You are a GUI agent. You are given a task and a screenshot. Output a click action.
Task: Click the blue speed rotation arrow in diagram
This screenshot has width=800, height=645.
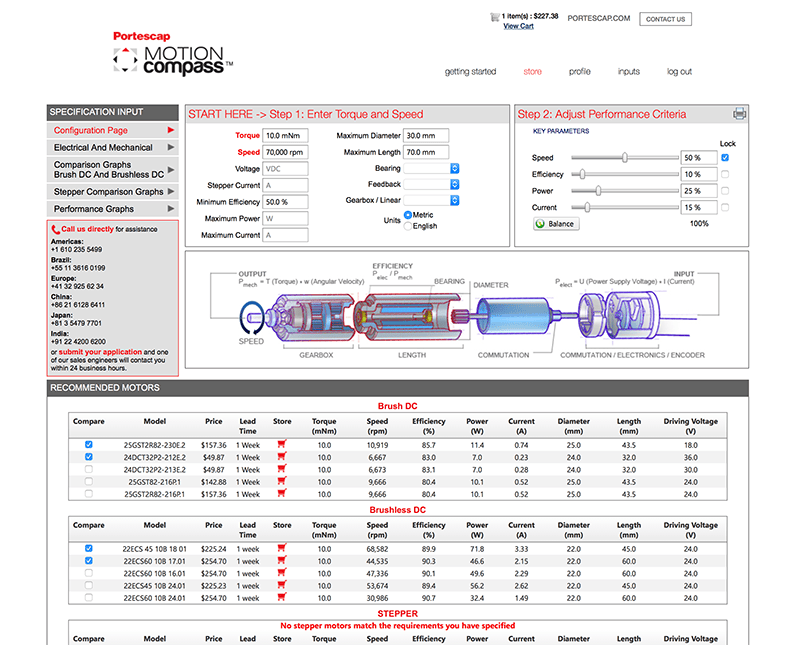tap(252, 318)
